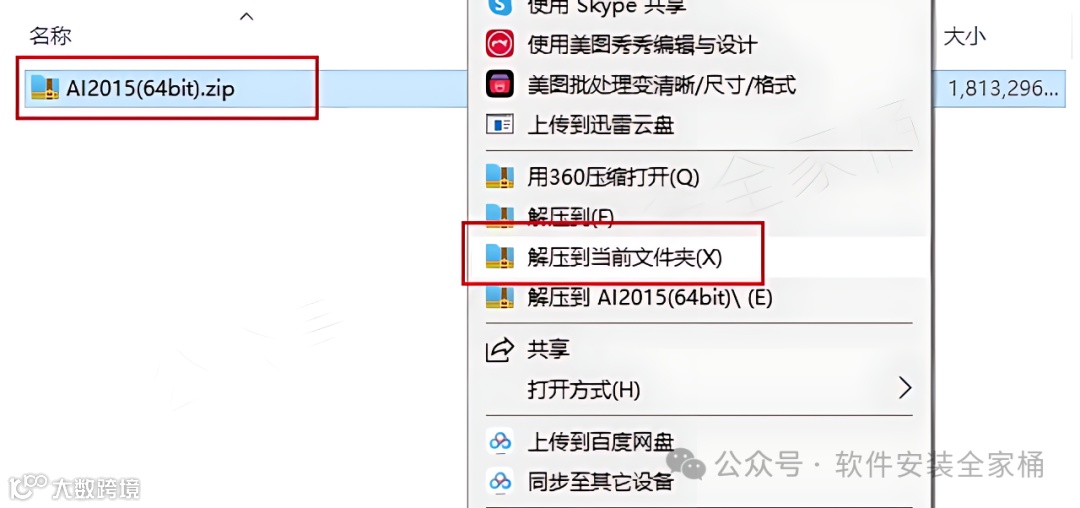1080x508 pixels.
Task: Click the red Meitu Xiuxiu editor icon
Action: click(x=500, y=45)
